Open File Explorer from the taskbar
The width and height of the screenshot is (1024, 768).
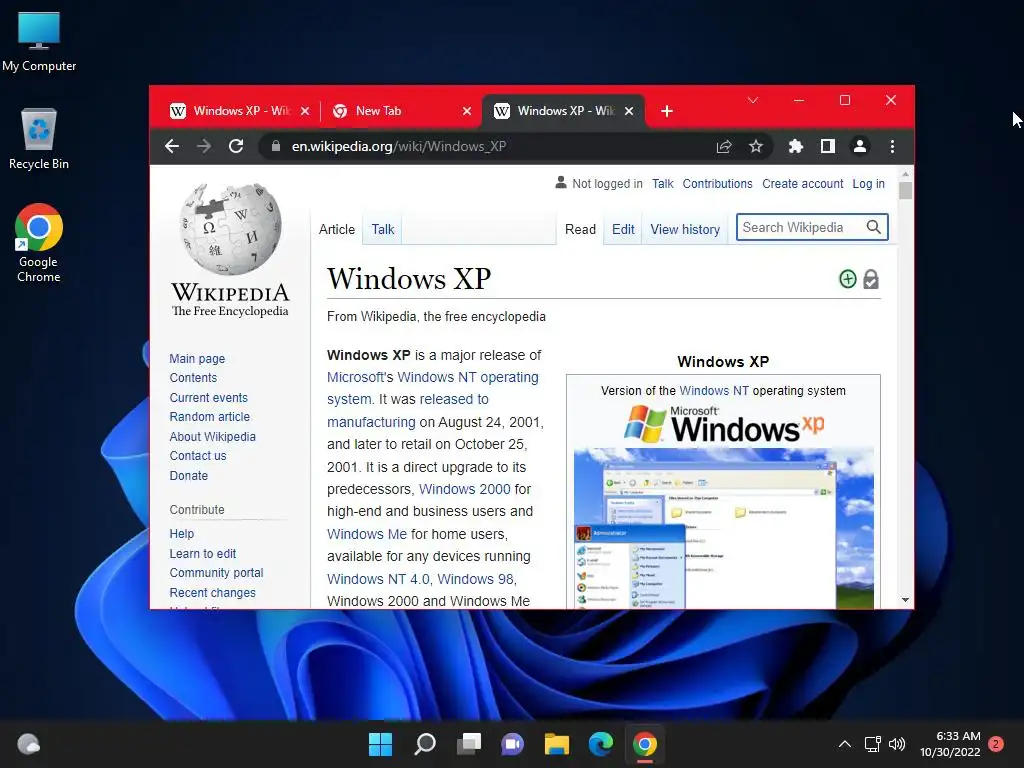click(x=556, y=744)
